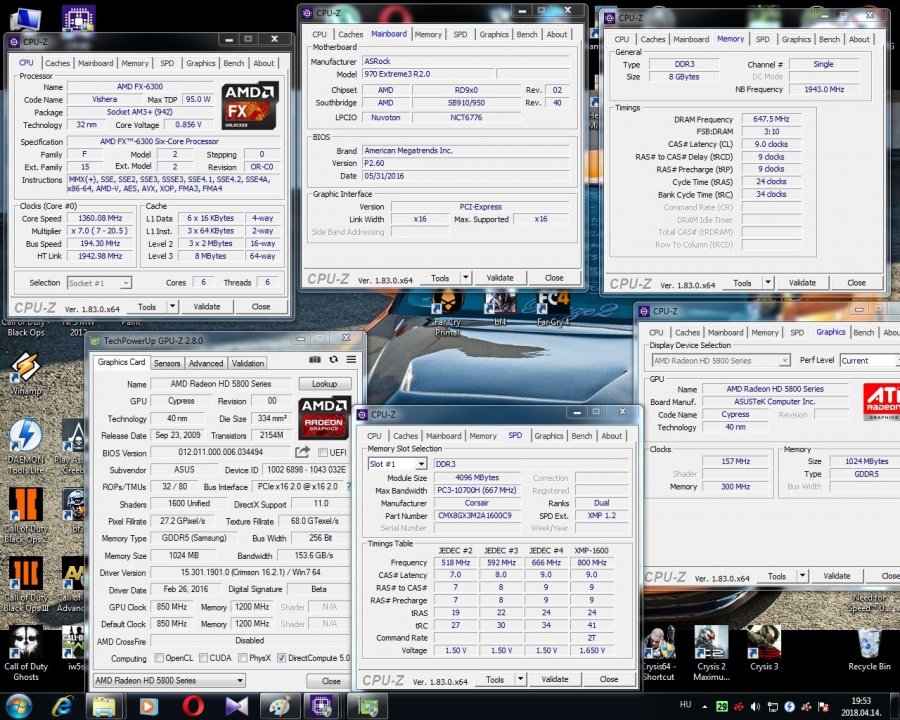Open the Call of Duty Black Ops III shortcut
900x720 pixels.
click(x=25, y=584)
